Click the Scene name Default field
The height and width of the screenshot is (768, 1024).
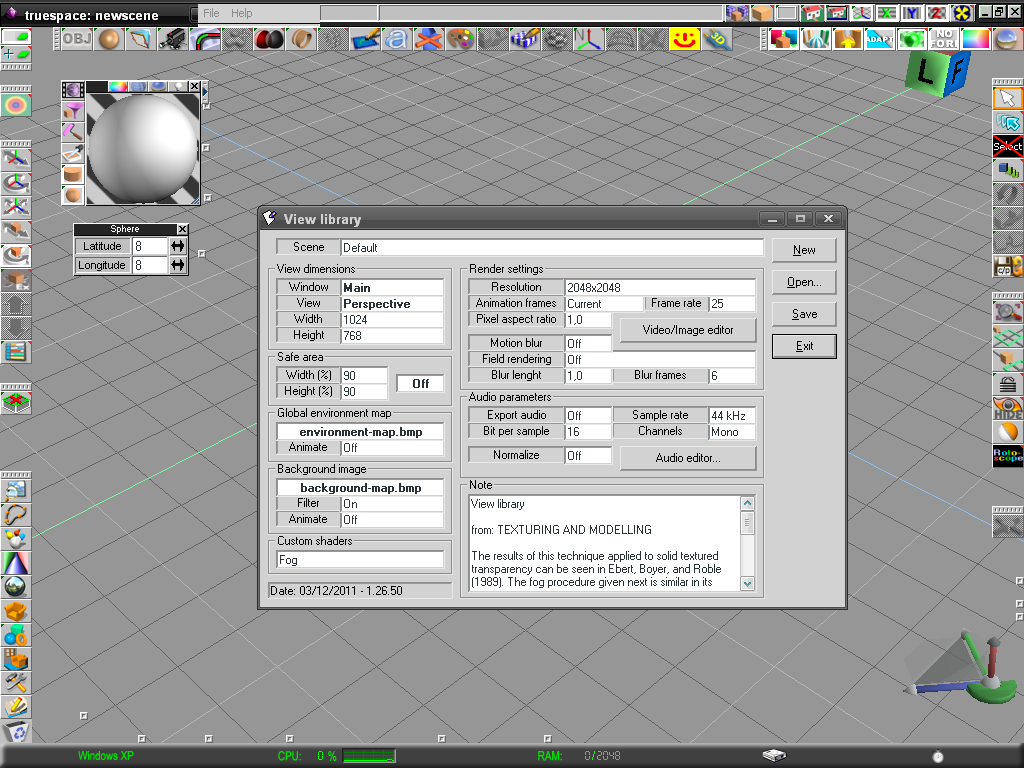point(552,248)
